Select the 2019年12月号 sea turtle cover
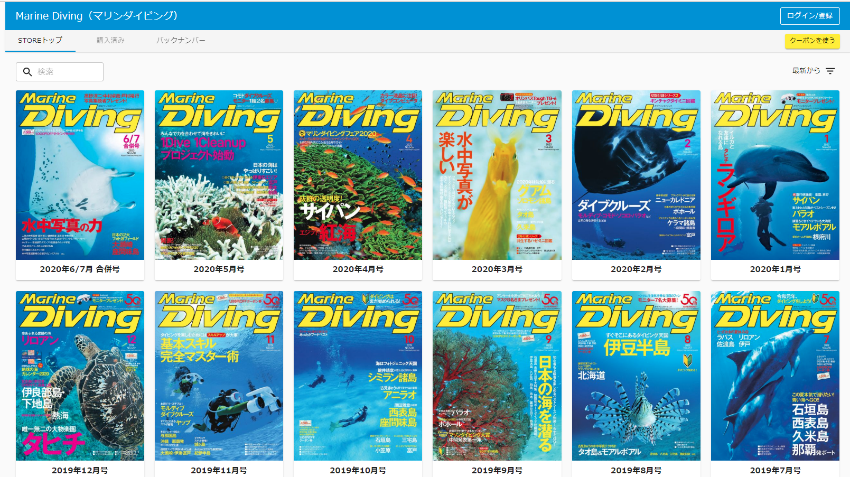Image resolution: width=850 pixels, height=477 pixels. [x=80, y=376]
